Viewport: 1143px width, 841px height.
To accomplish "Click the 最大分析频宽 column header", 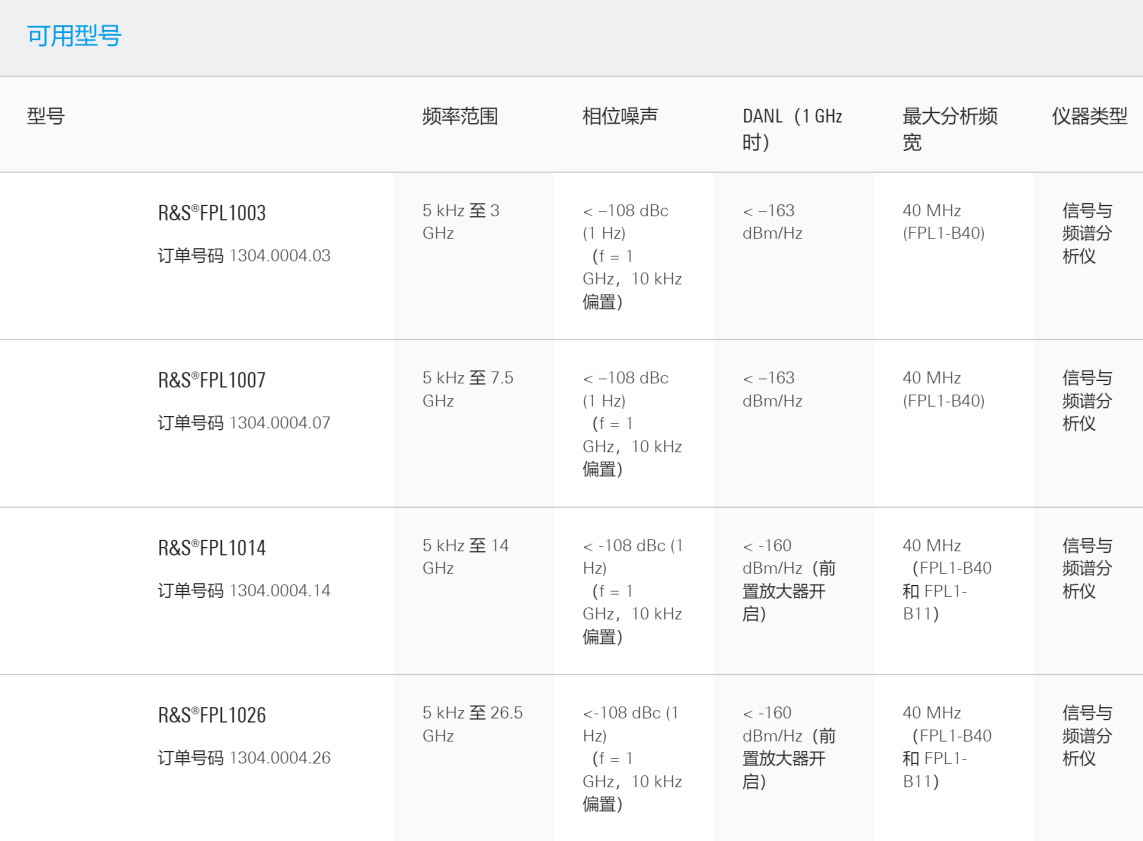I will click(950, 129).
